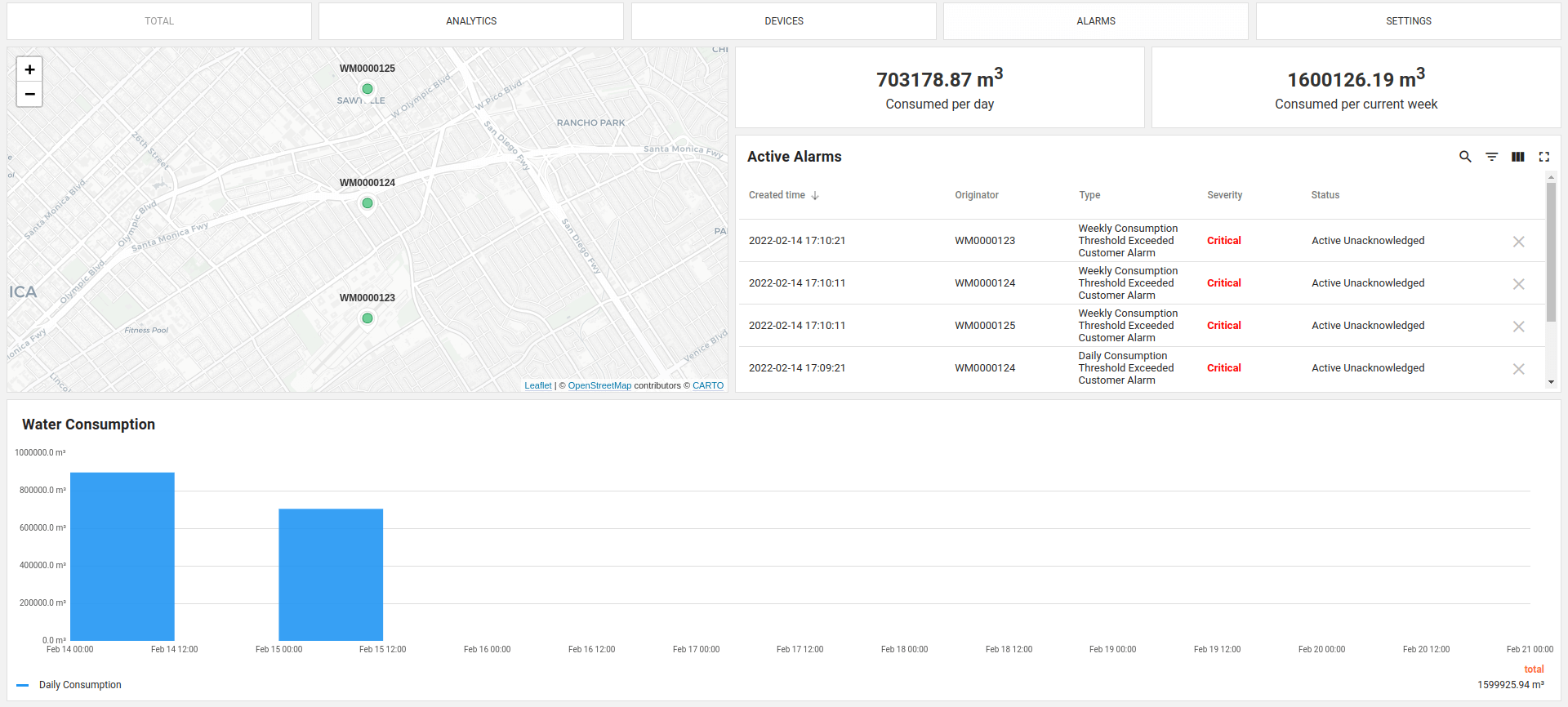The height and width of the screenshot is (707, 1568).
Task: Select the WM0000123 map marker
Action: pos(367,318)
